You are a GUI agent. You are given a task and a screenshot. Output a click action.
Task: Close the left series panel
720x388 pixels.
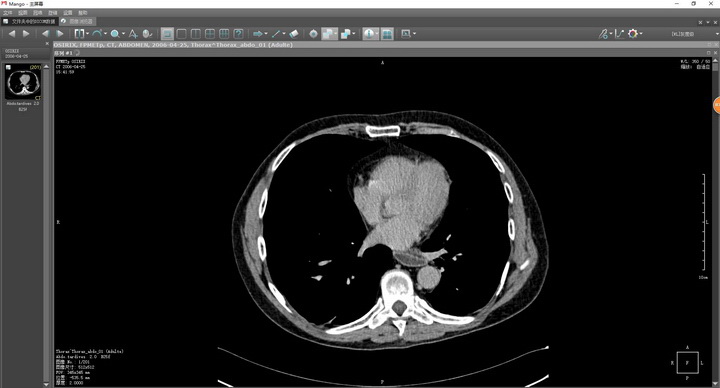tap(47, 44)
